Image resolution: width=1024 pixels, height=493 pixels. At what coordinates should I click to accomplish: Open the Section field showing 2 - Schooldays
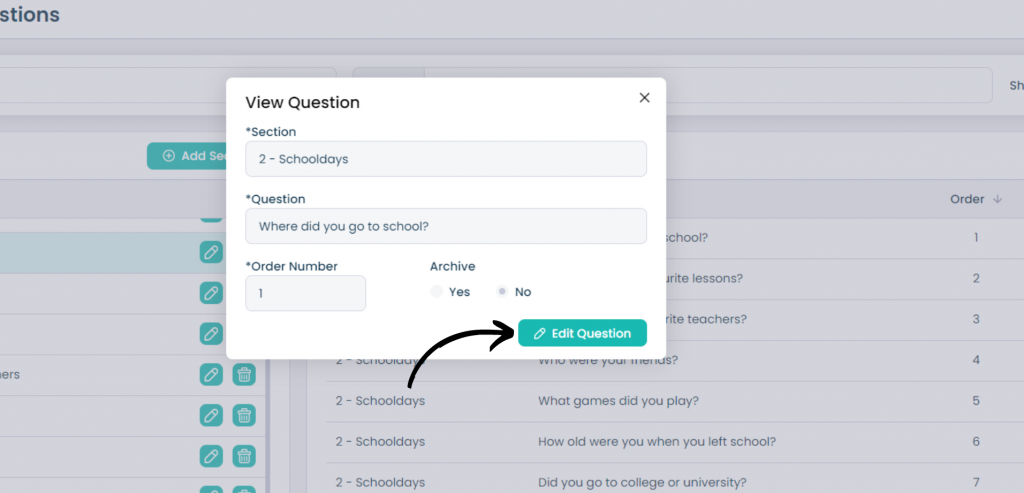(x=446, y=159)
